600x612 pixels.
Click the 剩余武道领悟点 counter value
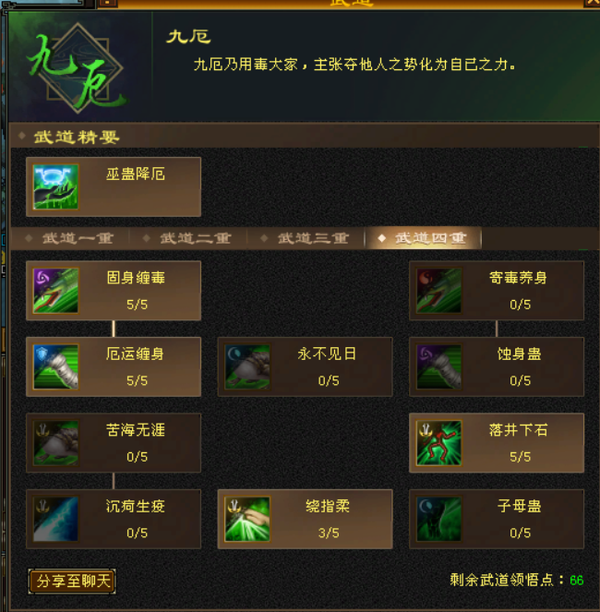click(x=576, y=580)
